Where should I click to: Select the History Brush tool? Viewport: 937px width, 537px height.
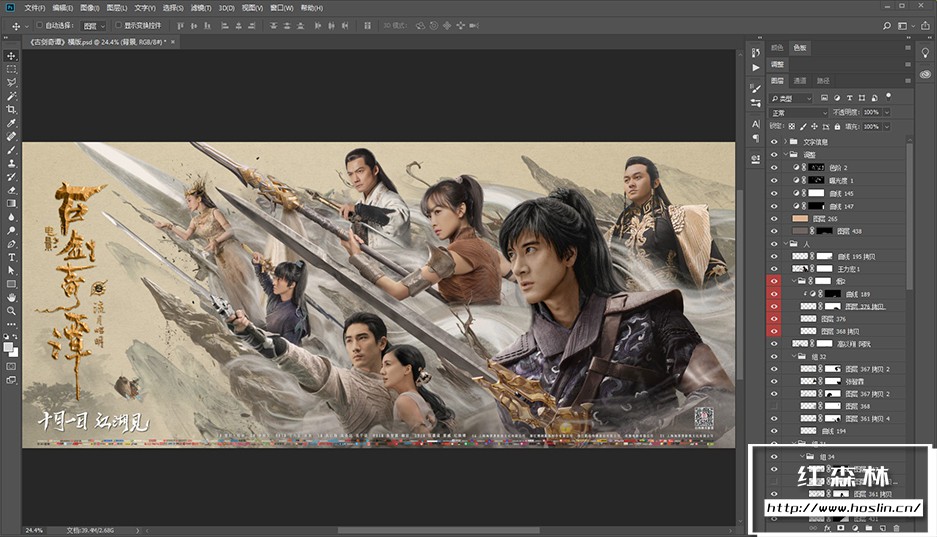coord(11,177)
